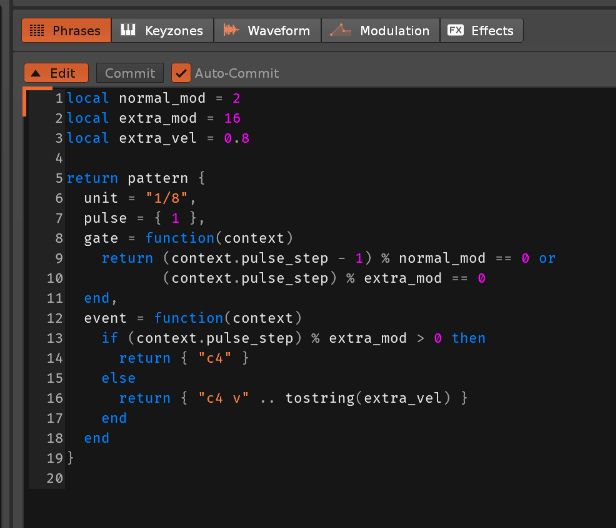Viewport: 616px width, 528px height.
Task: Click line number 20 in the gutter
Action: (55, 478)
